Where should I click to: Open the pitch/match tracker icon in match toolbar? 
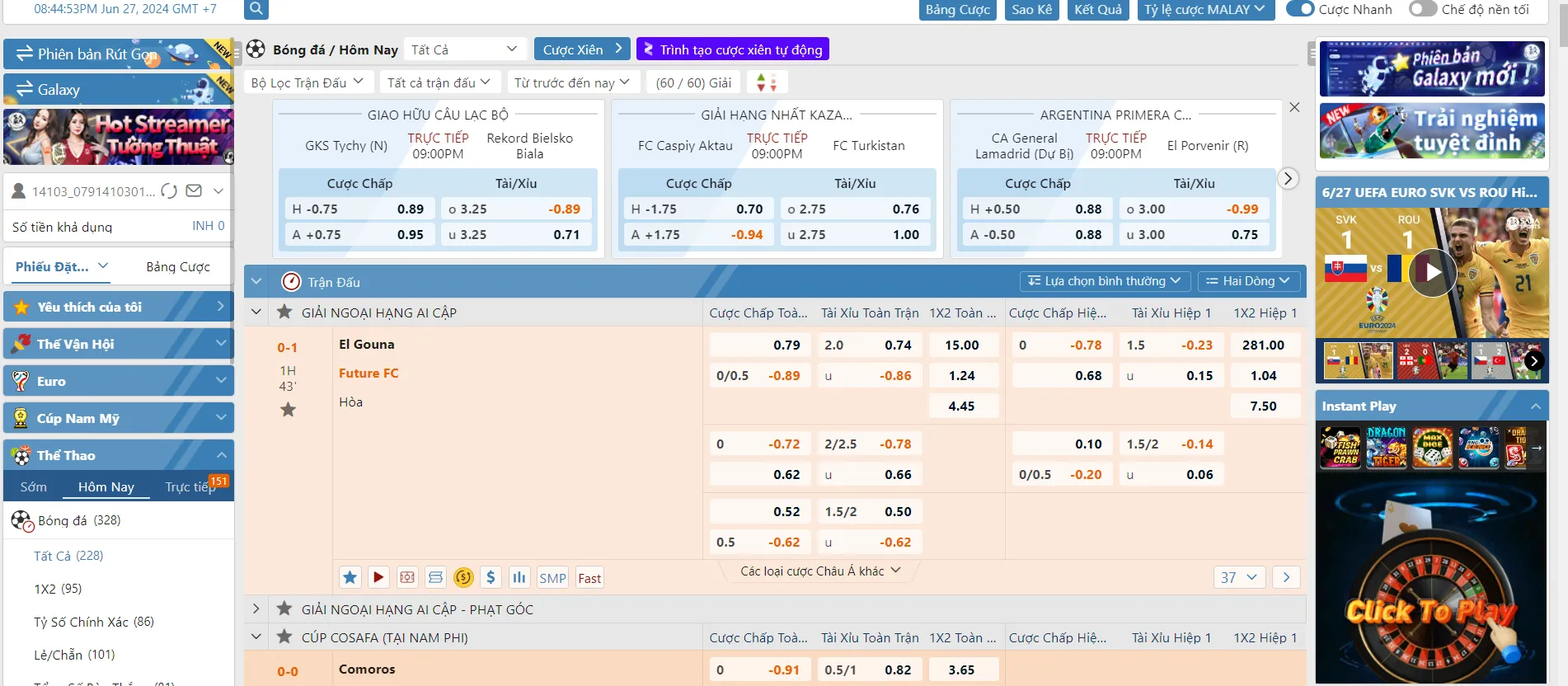407,577
